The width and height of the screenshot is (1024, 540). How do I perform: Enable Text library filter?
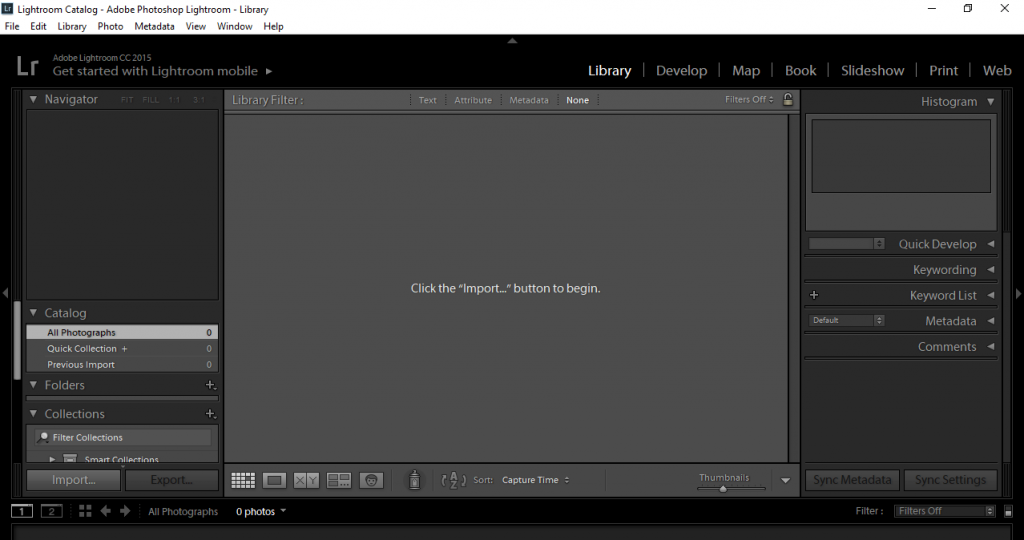(428, 100)
